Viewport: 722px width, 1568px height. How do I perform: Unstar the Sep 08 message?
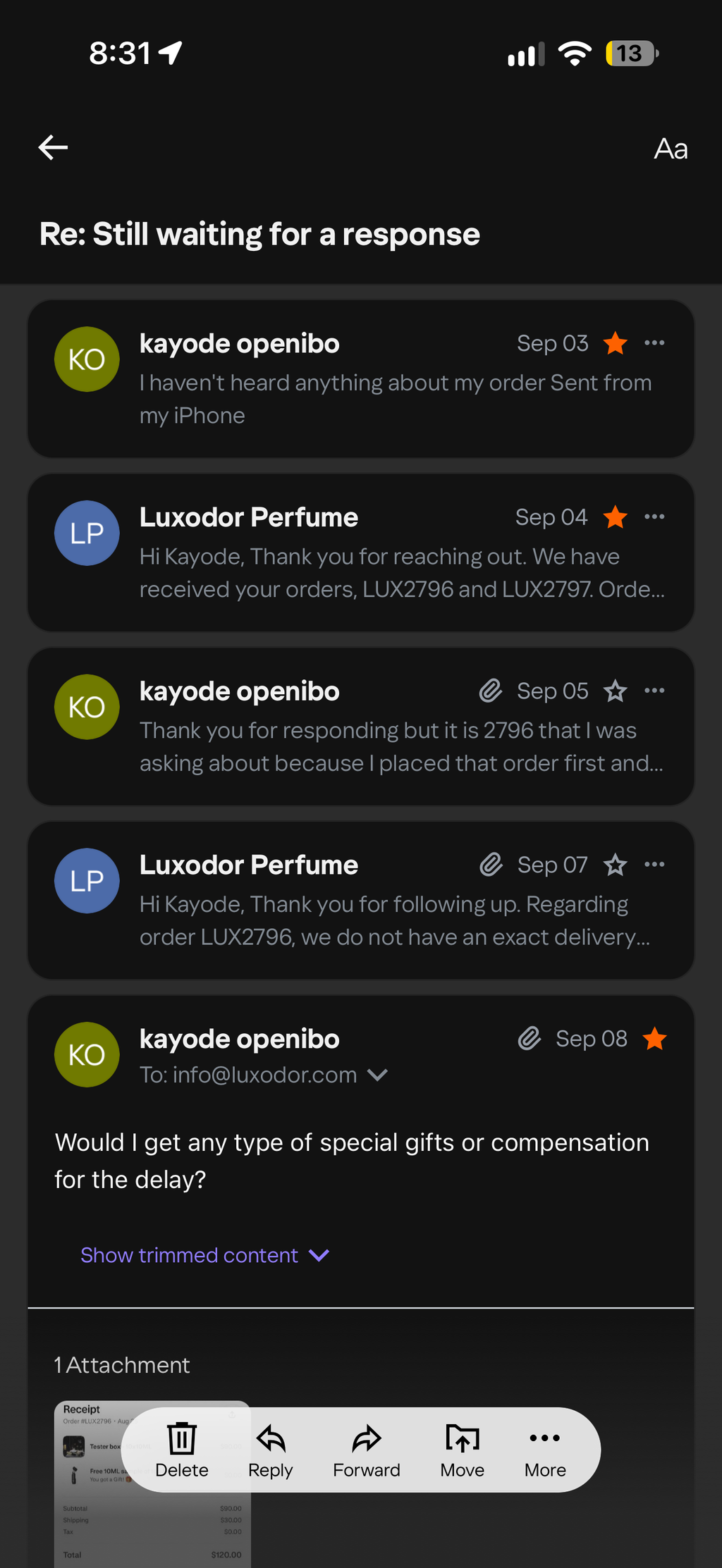click(x=655, y=1039)
